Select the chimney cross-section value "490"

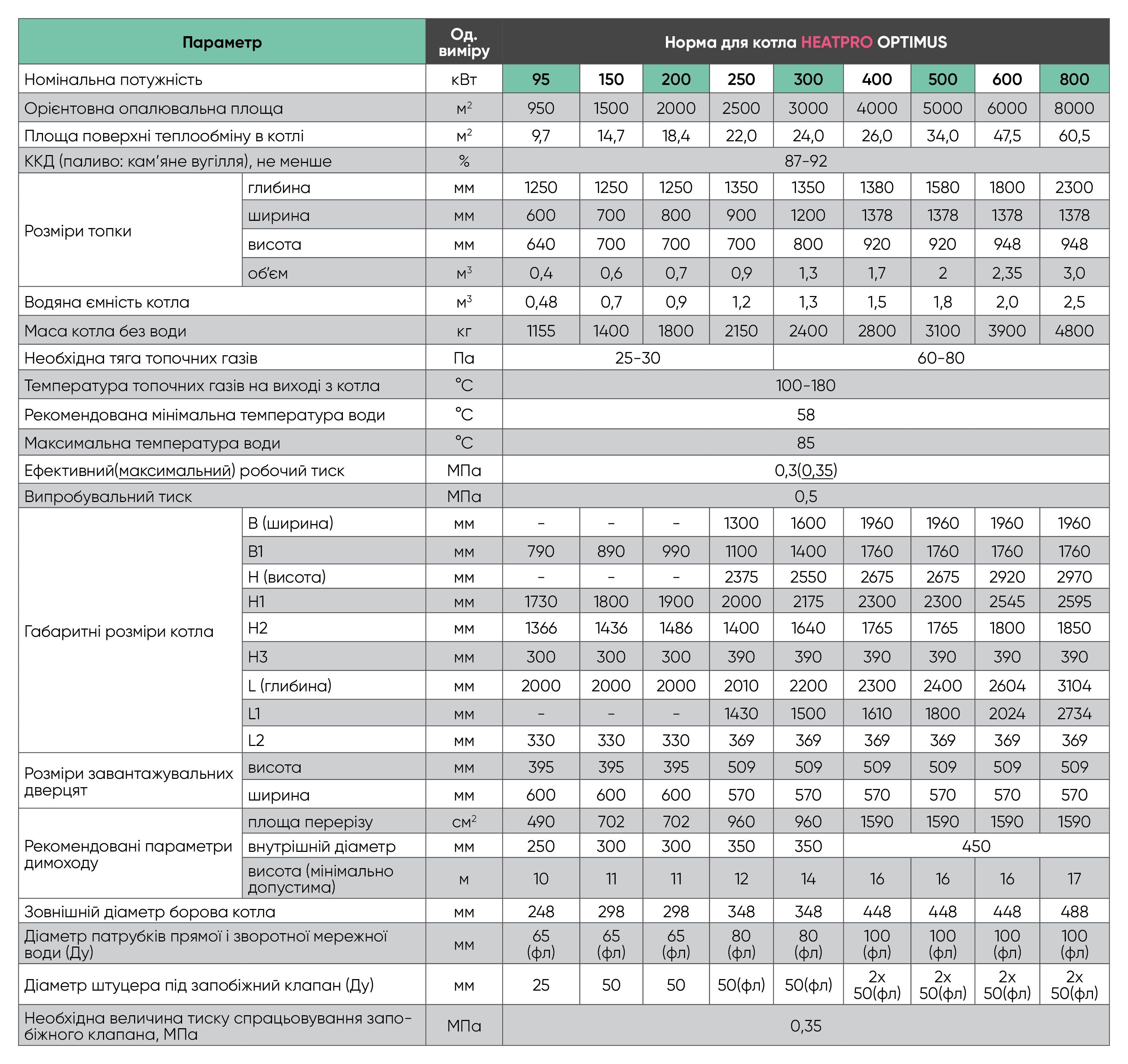[x=541, y=821]
